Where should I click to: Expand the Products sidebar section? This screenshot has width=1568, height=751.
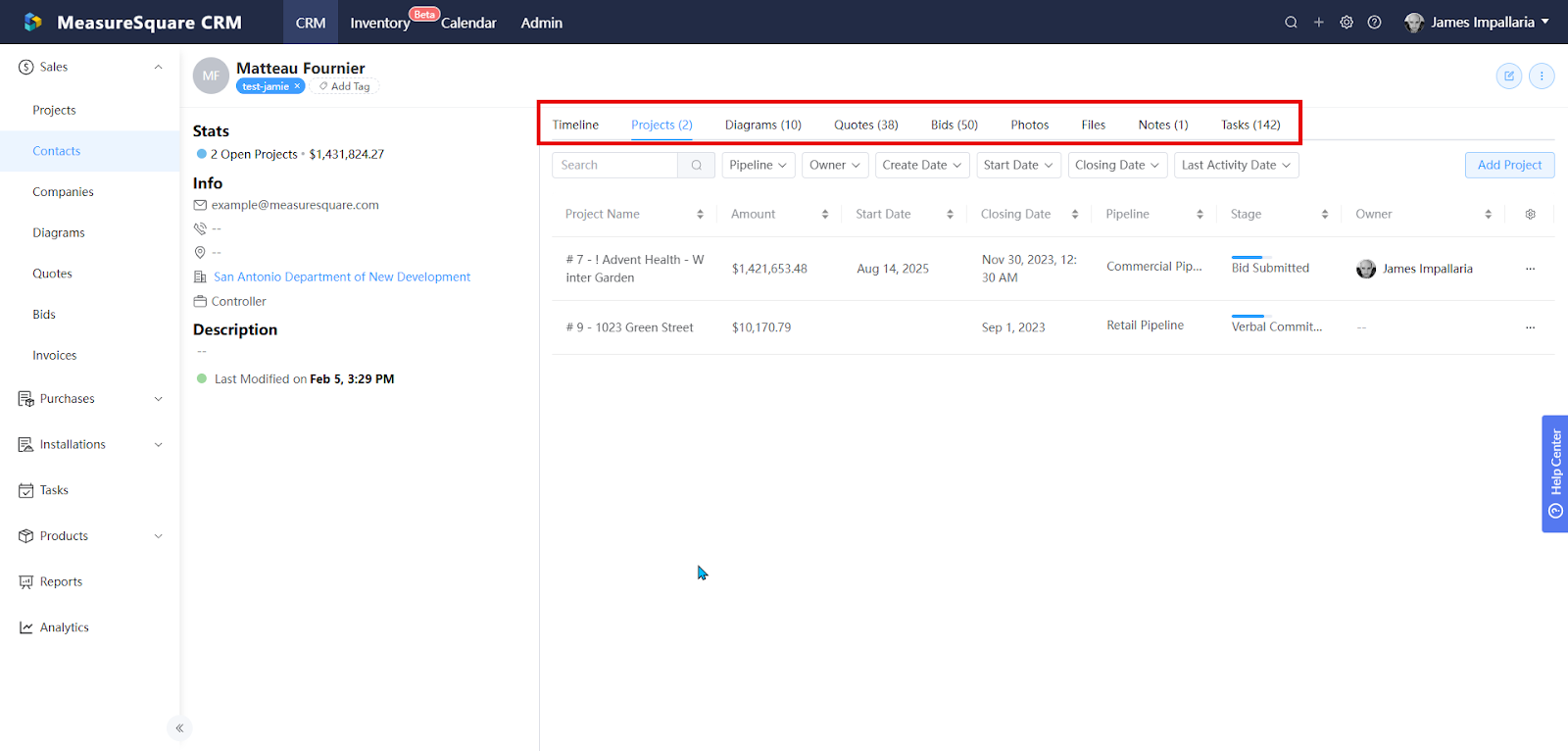(159, 536)
